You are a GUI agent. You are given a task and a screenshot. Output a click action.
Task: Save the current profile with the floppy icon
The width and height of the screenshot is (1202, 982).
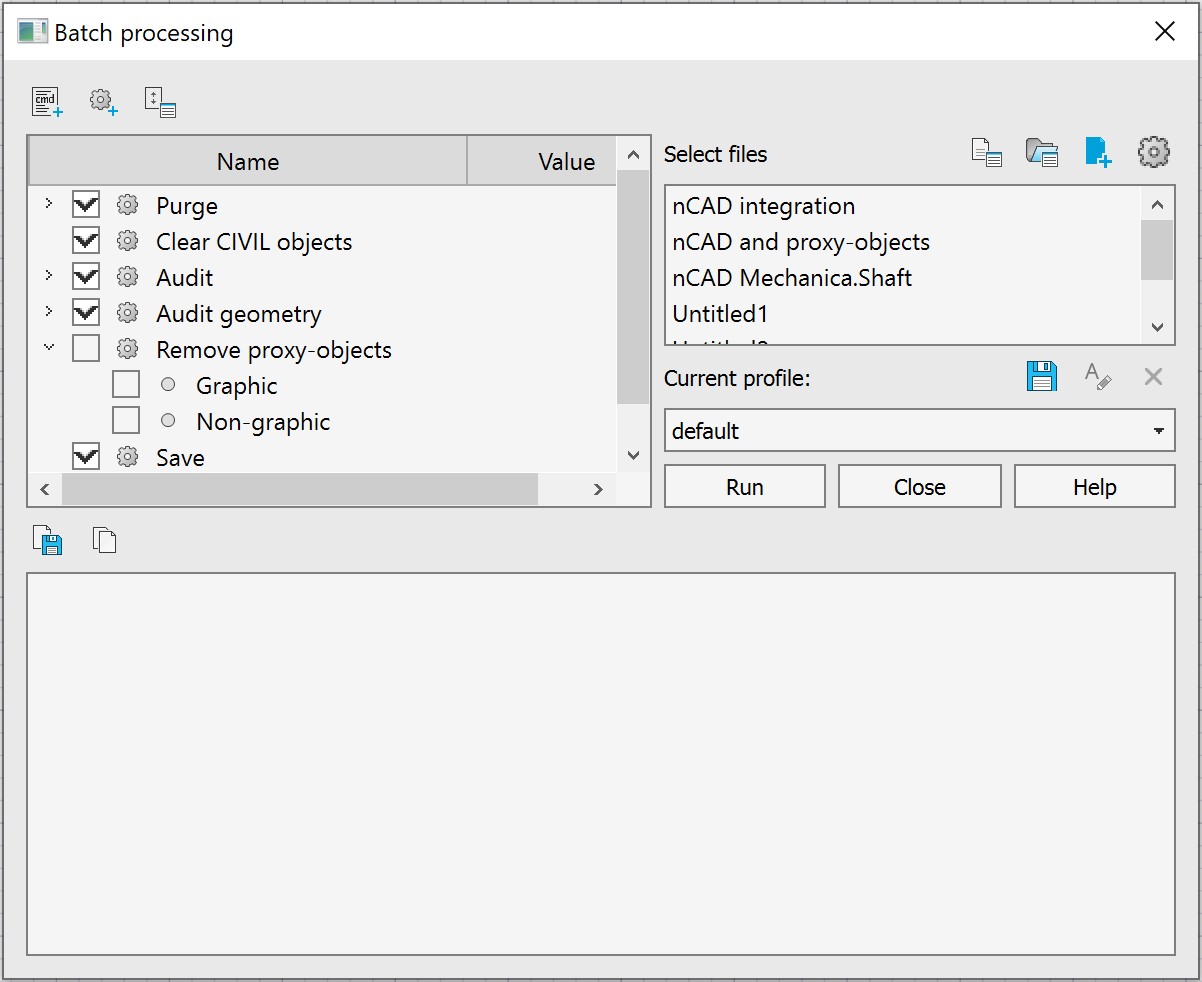(1041, 377)
